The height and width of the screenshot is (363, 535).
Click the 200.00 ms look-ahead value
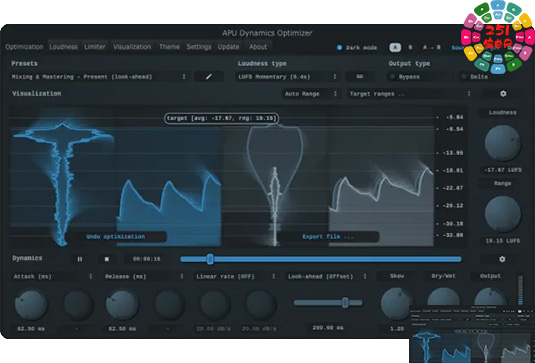pos(328,328)
